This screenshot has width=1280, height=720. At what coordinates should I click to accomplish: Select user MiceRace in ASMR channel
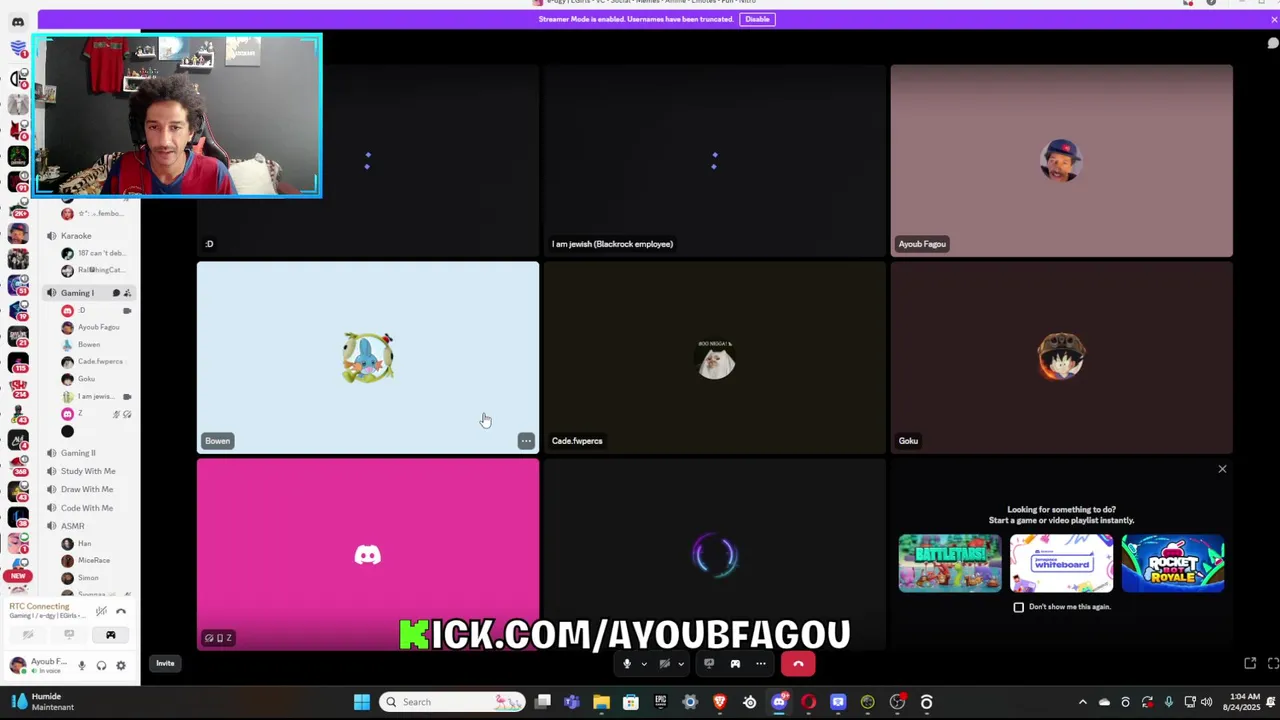point(94,561)
